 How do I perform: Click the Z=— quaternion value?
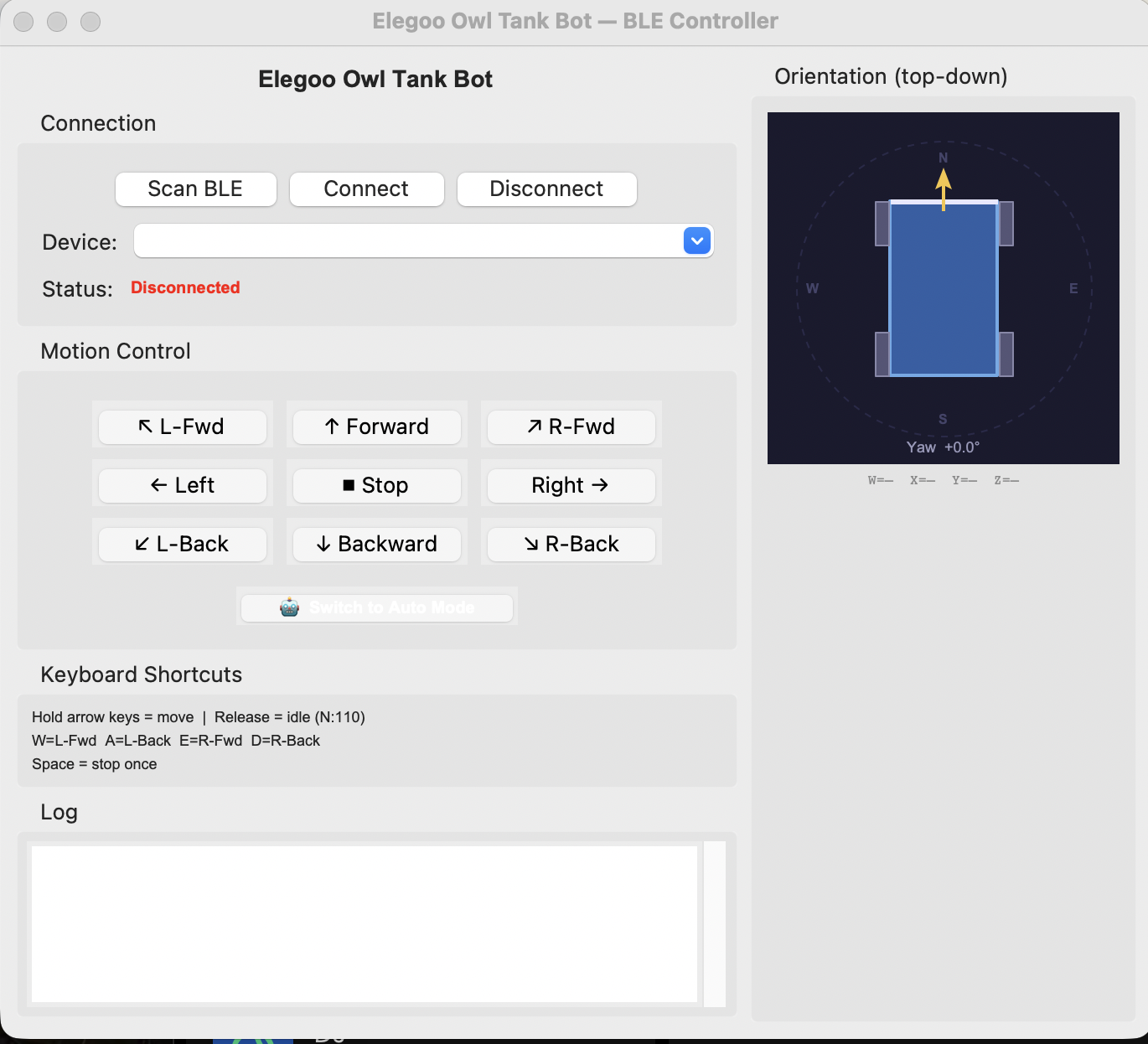(x=1006, y=480)
